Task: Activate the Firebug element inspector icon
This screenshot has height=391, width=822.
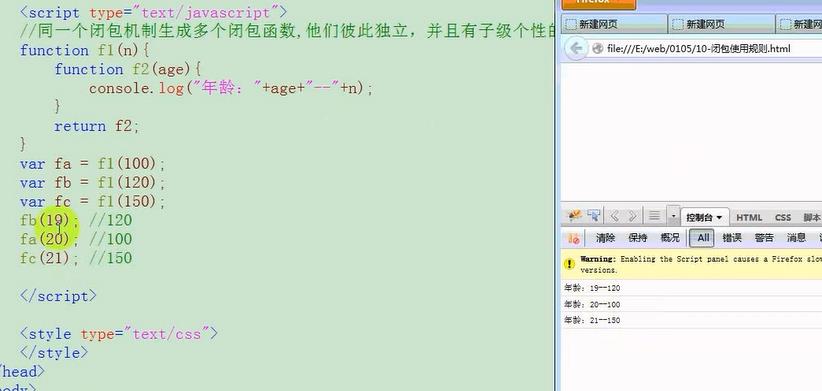Action: click(593, 216)
